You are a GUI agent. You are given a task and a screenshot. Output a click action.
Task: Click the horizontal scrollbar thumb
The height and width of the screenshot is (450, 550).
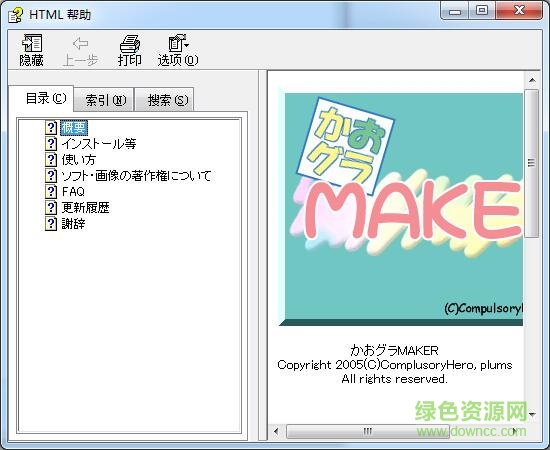(367, 431)
